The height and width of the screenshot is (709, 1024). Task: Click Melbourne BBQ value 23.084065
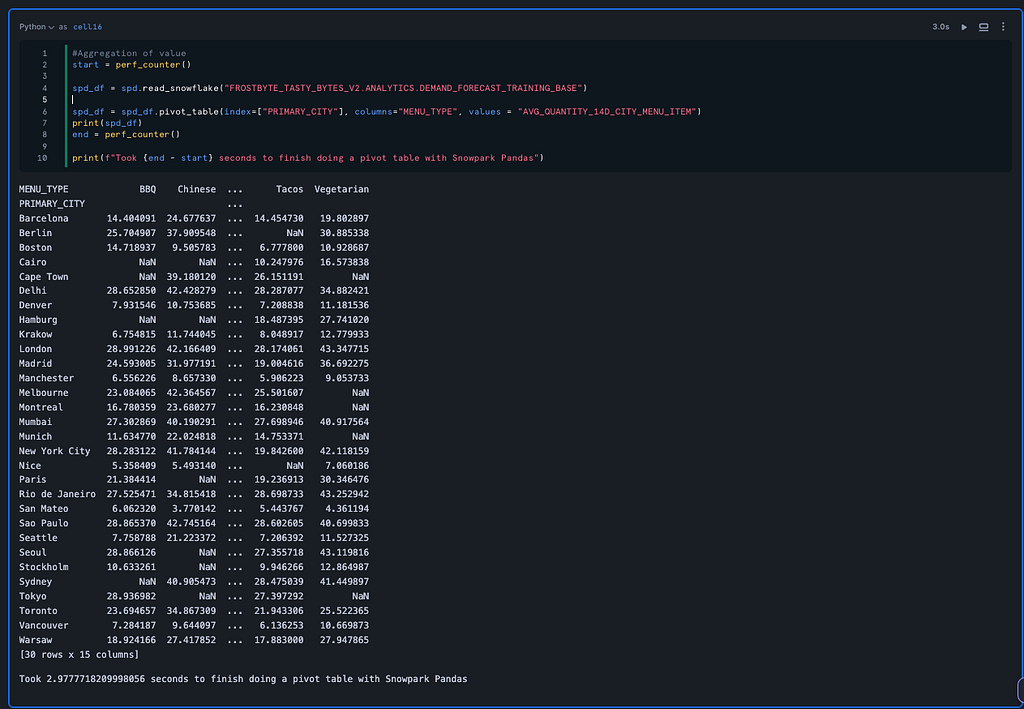click(131, 393)
